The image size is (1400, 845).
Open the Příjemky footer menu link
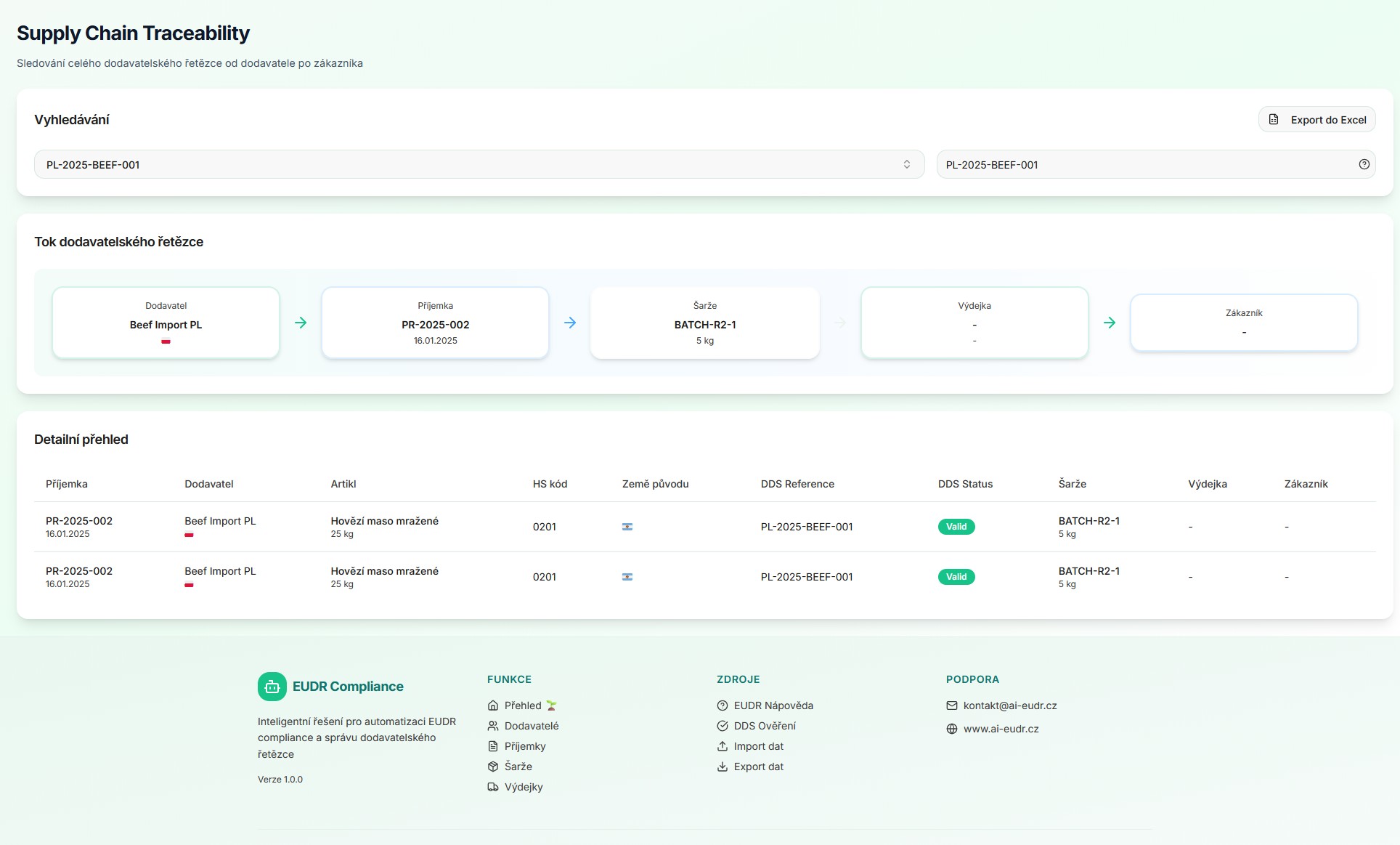tap(524, 746)
